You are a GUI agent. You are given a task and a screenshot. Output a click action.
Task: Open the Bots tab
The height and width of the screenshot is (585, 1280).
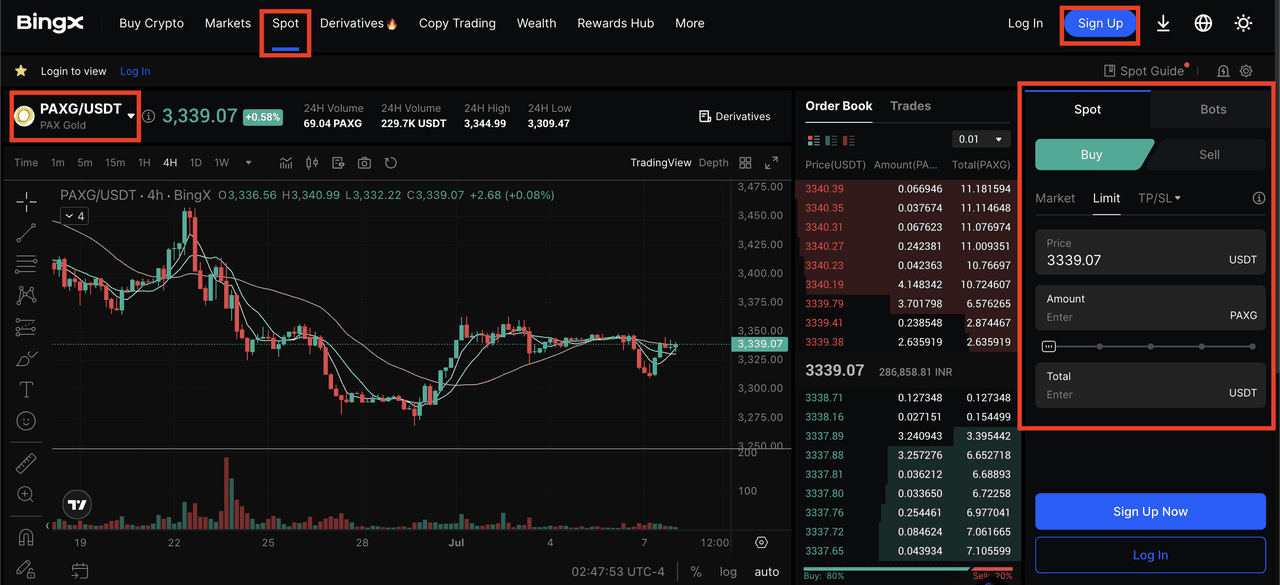coord(1212,109)
